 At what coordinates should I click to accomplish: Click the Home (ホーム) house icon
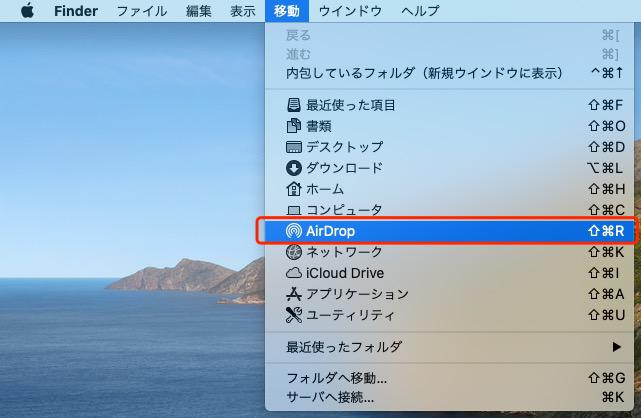click(x=293, y=189)
